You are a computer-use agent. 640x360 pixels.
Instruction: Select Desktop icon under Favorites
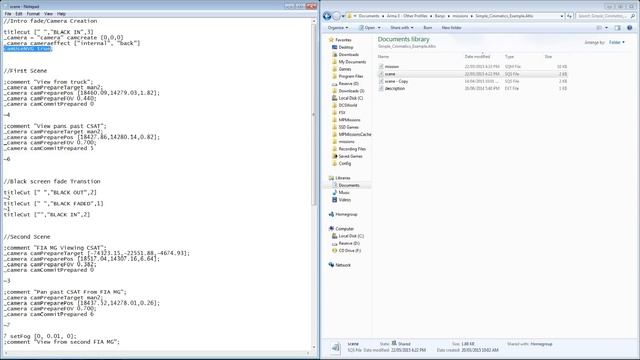click(335, 47)
